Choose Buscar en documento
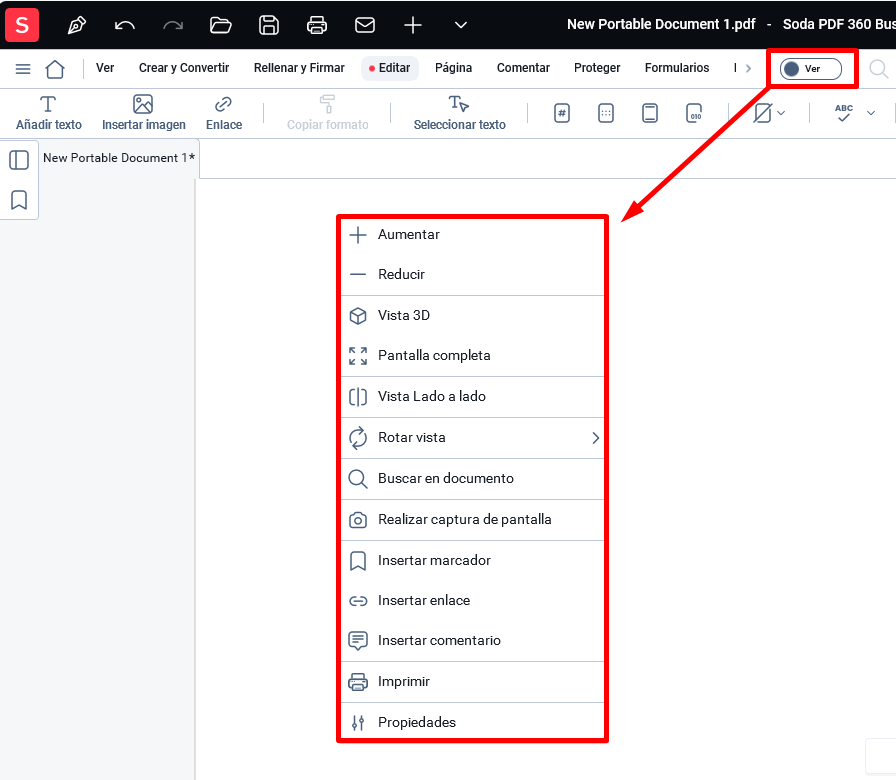896x780 pixels. pyautogui.click(x=473, y=479)
